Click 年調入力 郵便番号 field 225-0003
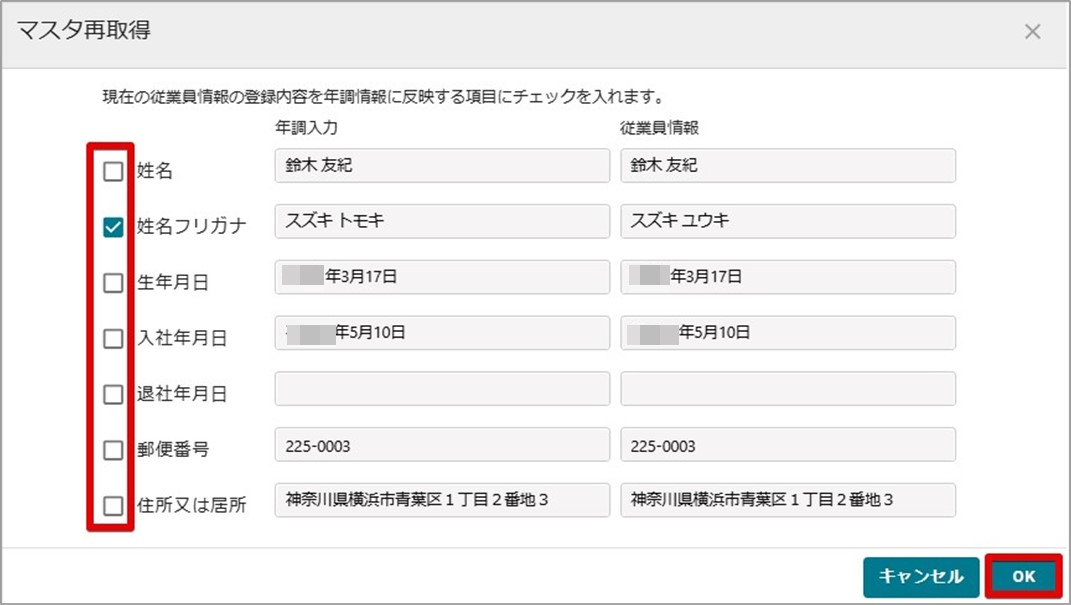 [x=442, y=445]
